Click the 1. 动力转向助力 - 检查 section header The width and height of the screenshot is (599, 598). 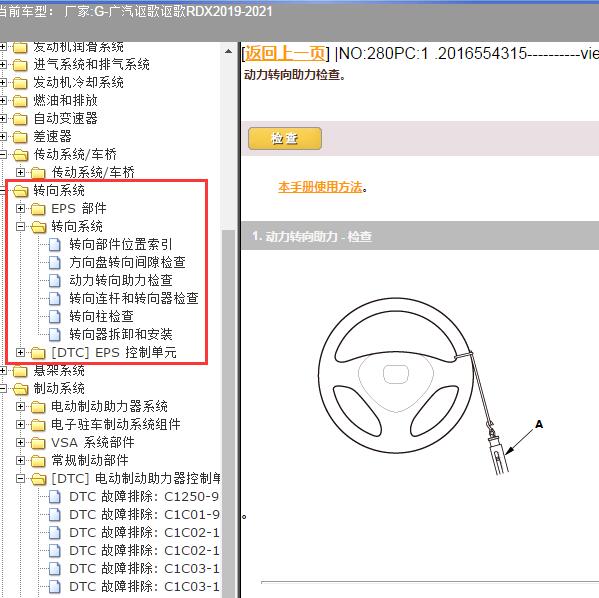pos(420,236)
